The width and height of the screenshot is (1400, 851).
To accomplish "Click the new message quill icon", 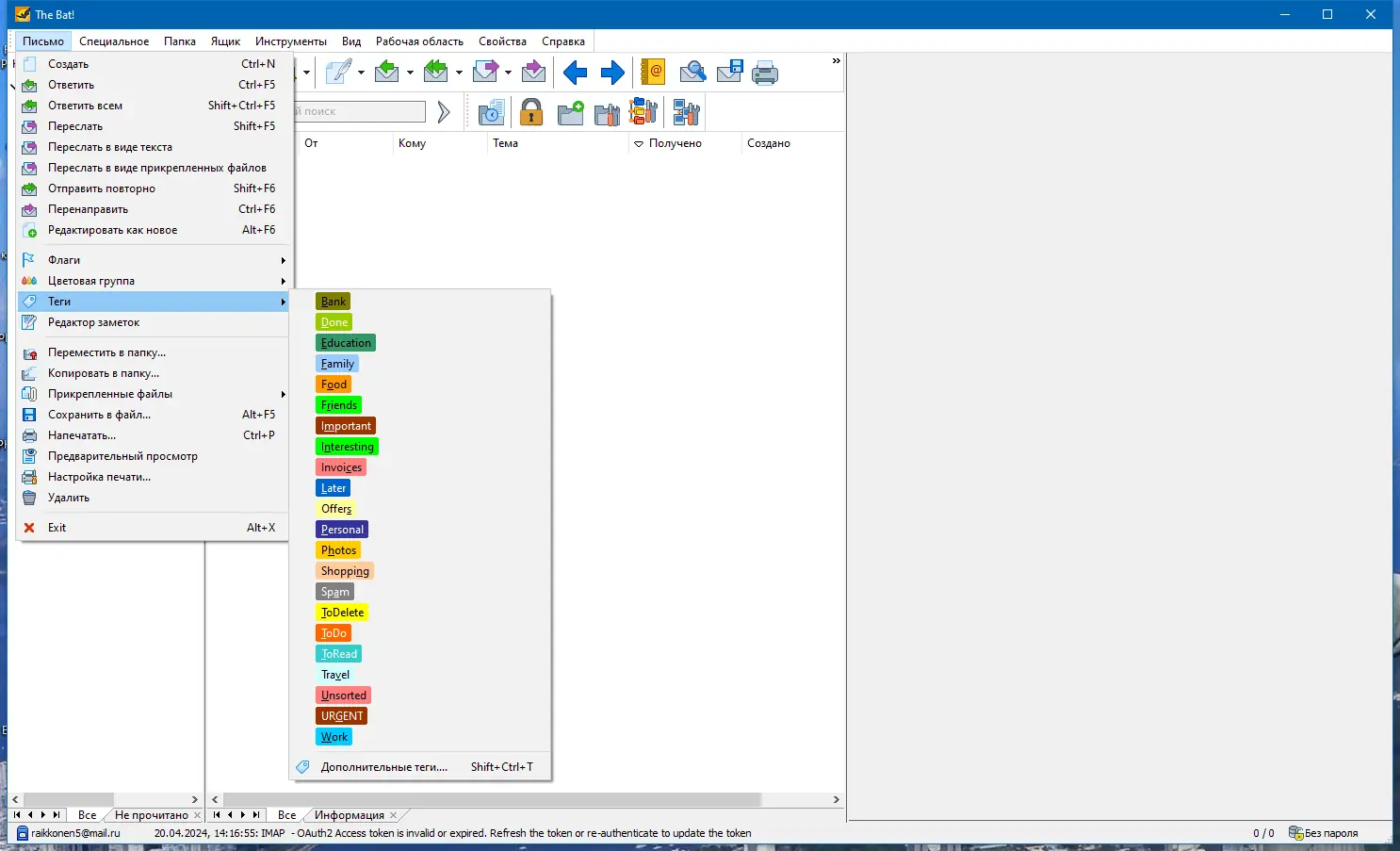I will point(338,72).
